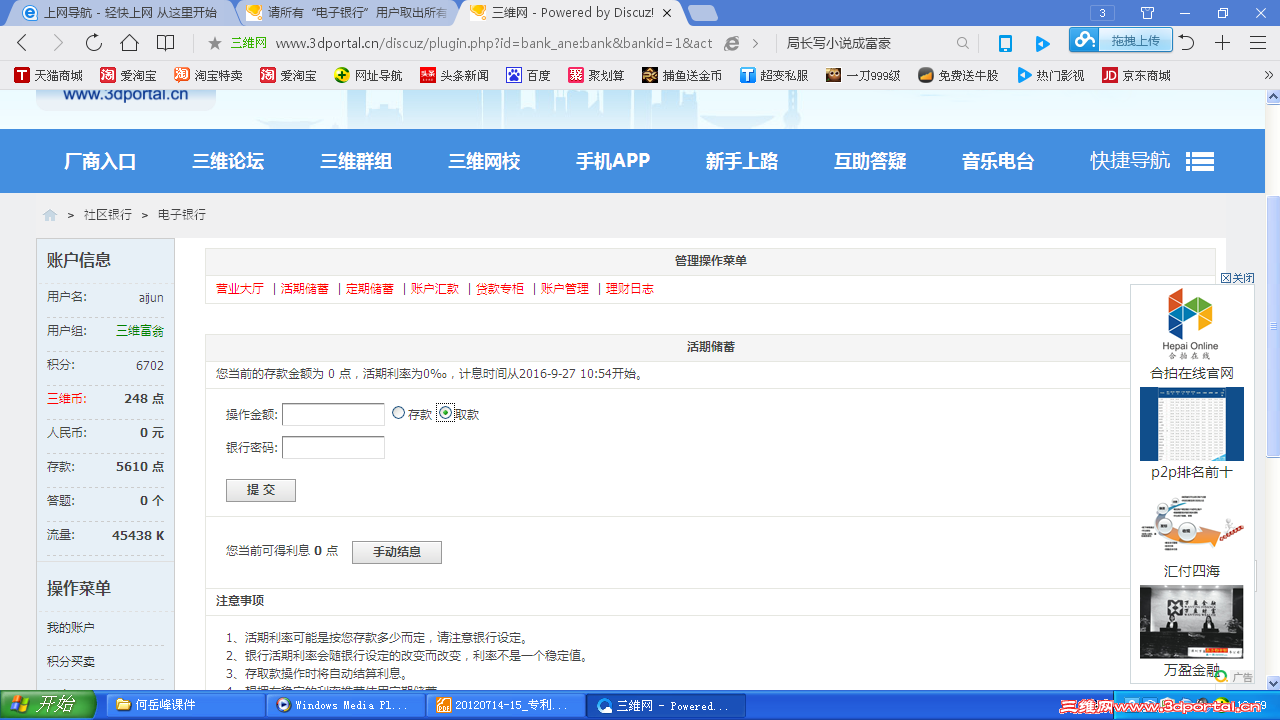Go back using the browser back arrow
The width and height of the screenshot is (1280, 720).
(x=22, y=43)
